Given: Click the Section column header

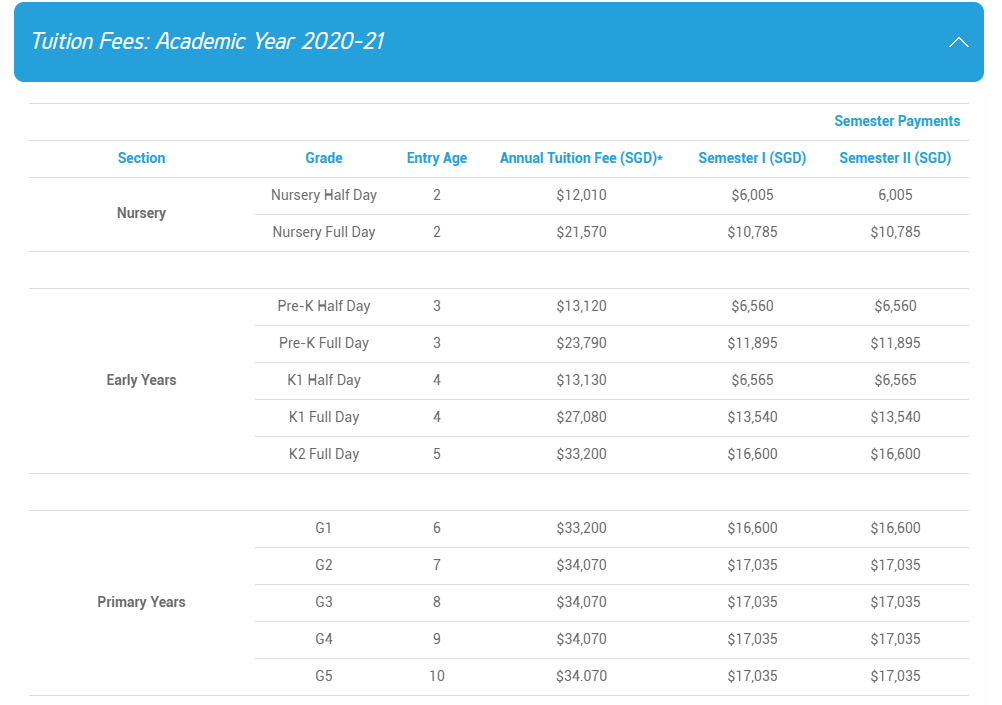Looking at the screenshot, I should tap(141, 158).
